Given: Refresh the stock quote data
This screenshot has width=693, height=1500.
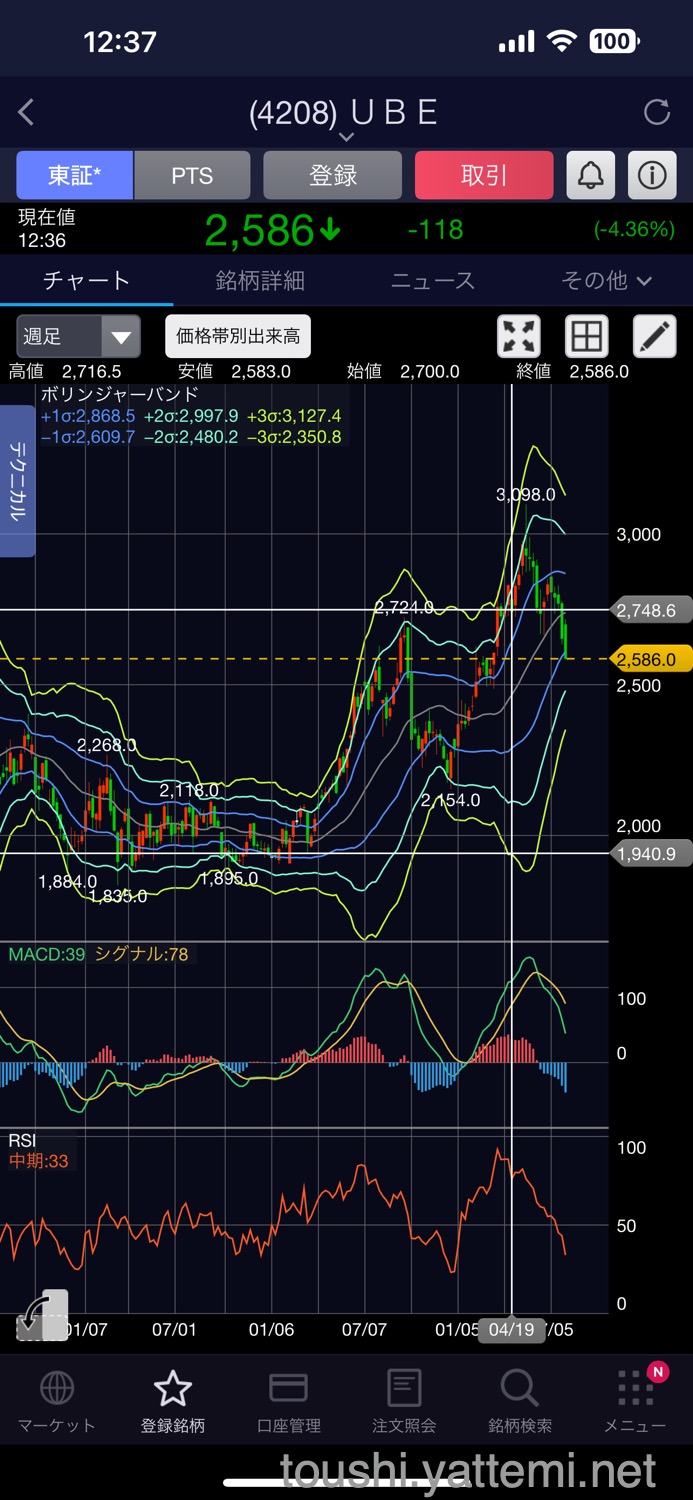Looking at the screenshot, I should 656,112.
